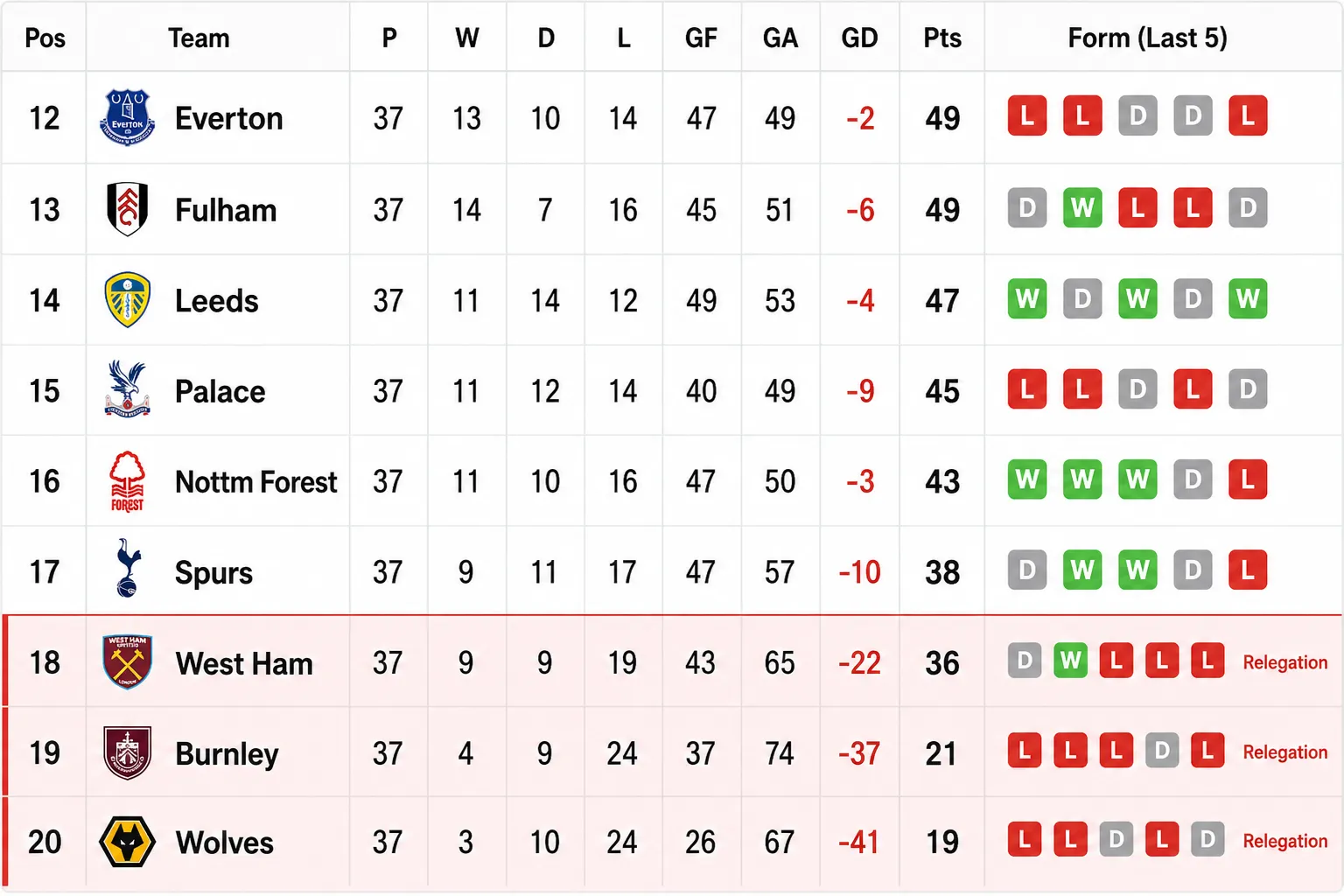Sort table by GD column header

click(x=859, y=38)
